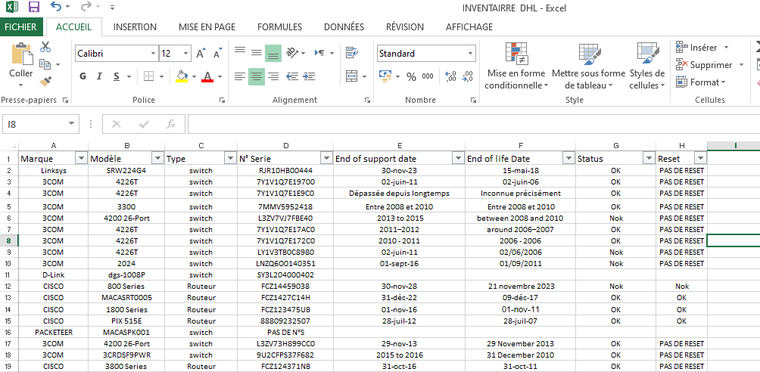
Task: Open the N° Serie column filter dropdown
Action: 326,159
